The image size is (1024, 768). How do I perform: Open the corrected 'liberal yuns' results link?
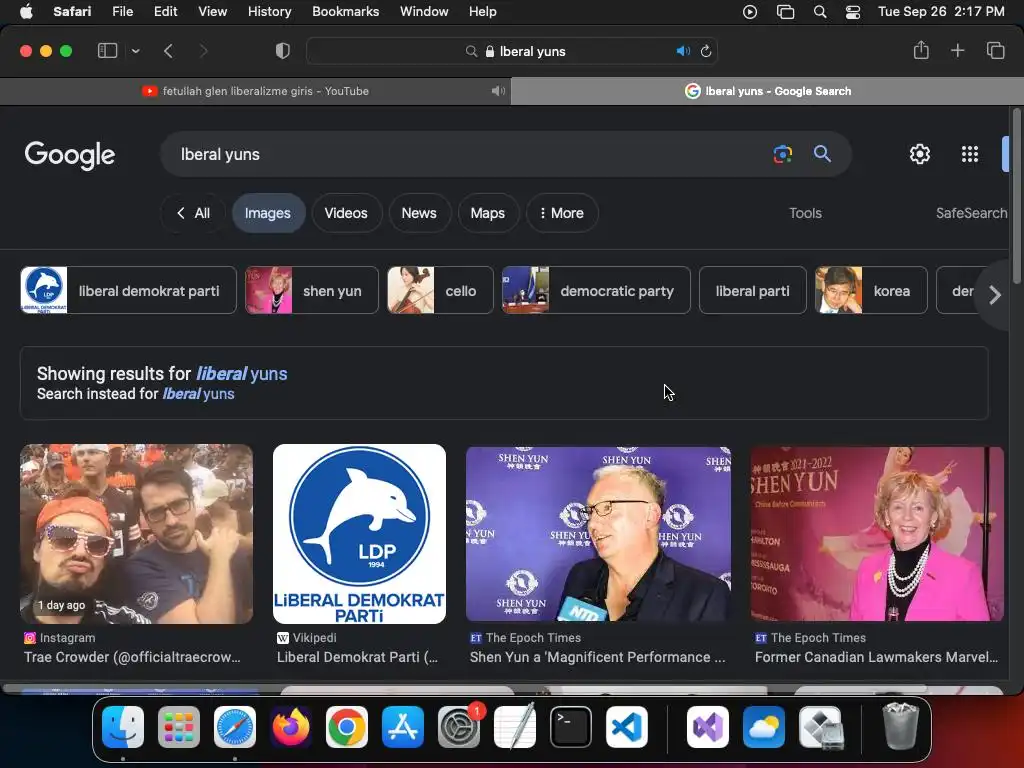(x=242, y=374)
